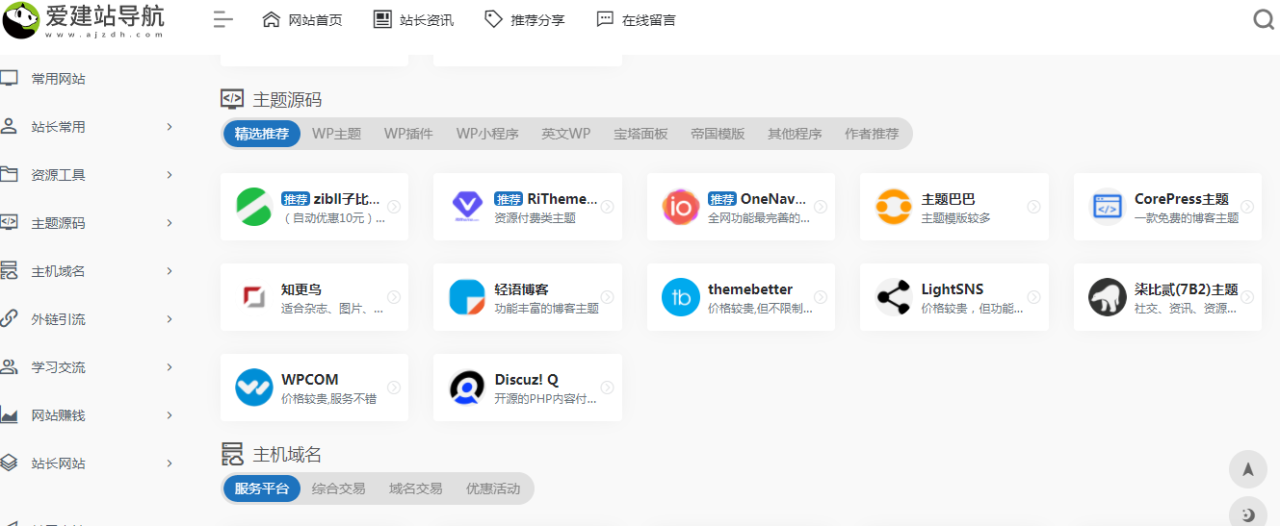The height and width of the screenshot is (526, 1280).
Task: Click the LightSNS share logo
Action: [893, 297]
